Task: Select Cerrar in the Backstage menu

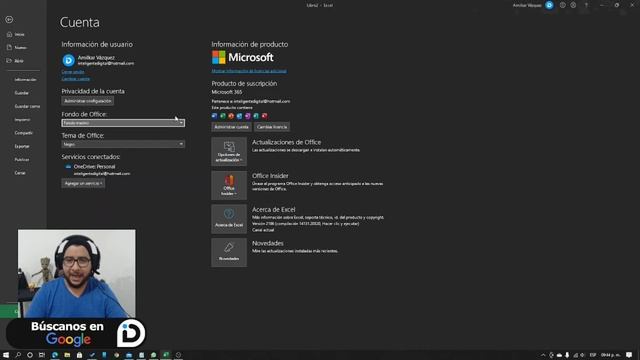Action: tap(20, 173)
